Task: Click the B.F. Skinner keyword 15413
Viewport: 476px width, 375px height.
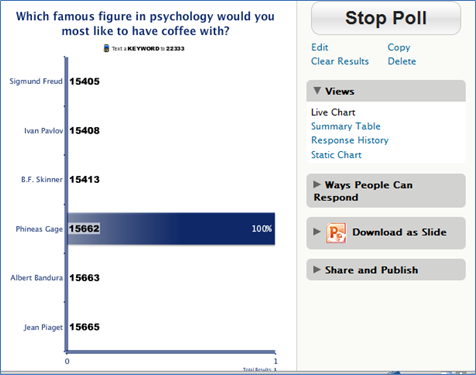Action: [x=84, y=180]
